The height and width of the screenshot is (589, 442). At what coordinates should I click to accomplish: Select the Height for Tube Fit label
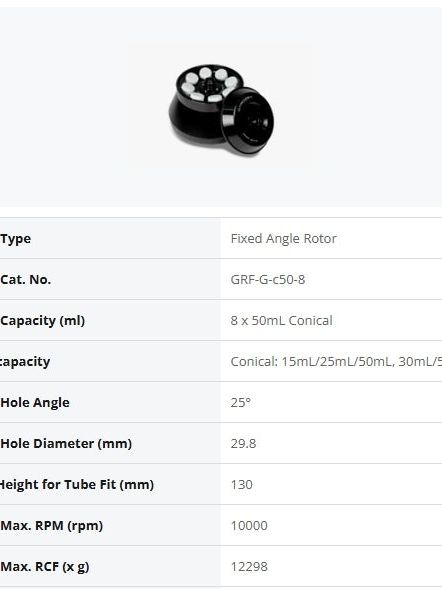(77, 484)
